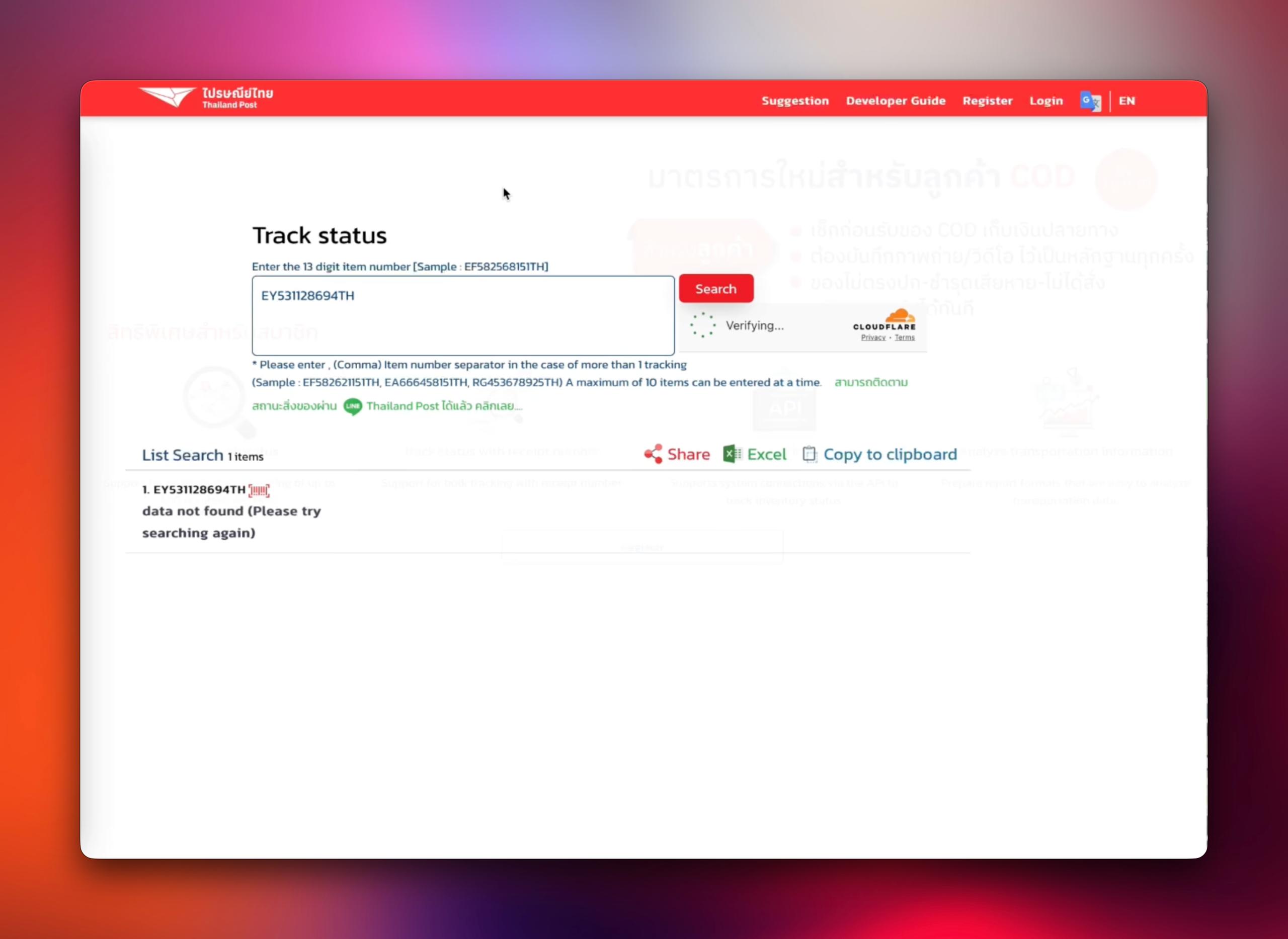Click the green LINE icon
Viewport: 1288px width, 939px height.
(x=353, y=406)
